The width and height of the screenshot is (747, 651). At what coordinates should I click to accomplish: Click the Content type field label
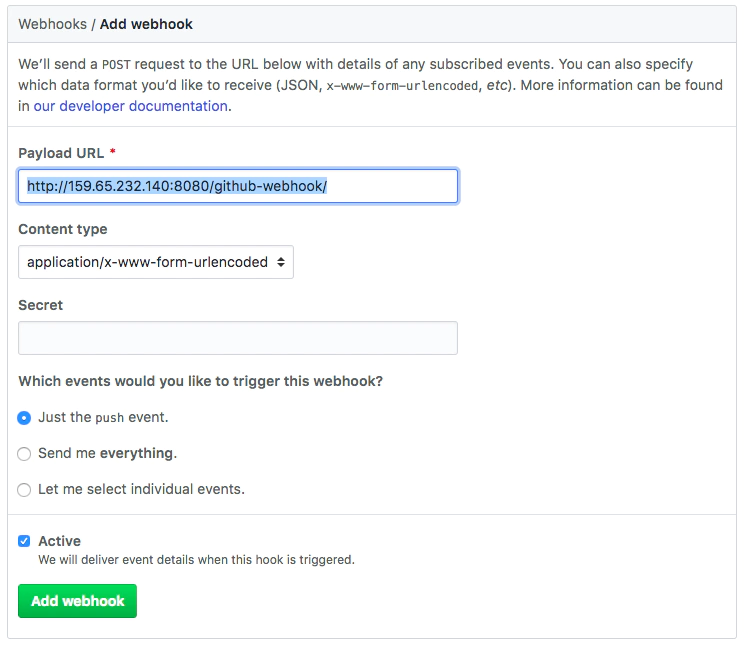pos(63,229)
